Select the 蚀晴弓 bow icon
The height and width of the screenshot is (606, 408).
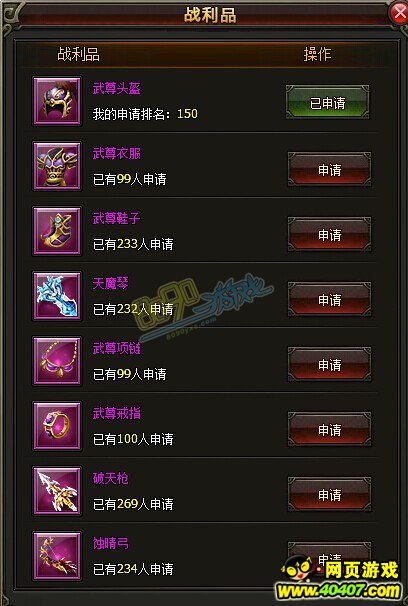tap(57, 555)
